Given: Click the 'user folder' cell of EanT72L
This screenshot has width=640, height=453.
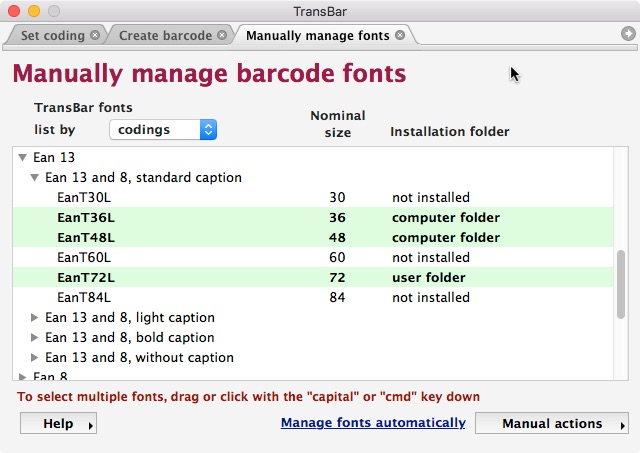Looking at the screenshot, I should point(429,277).
